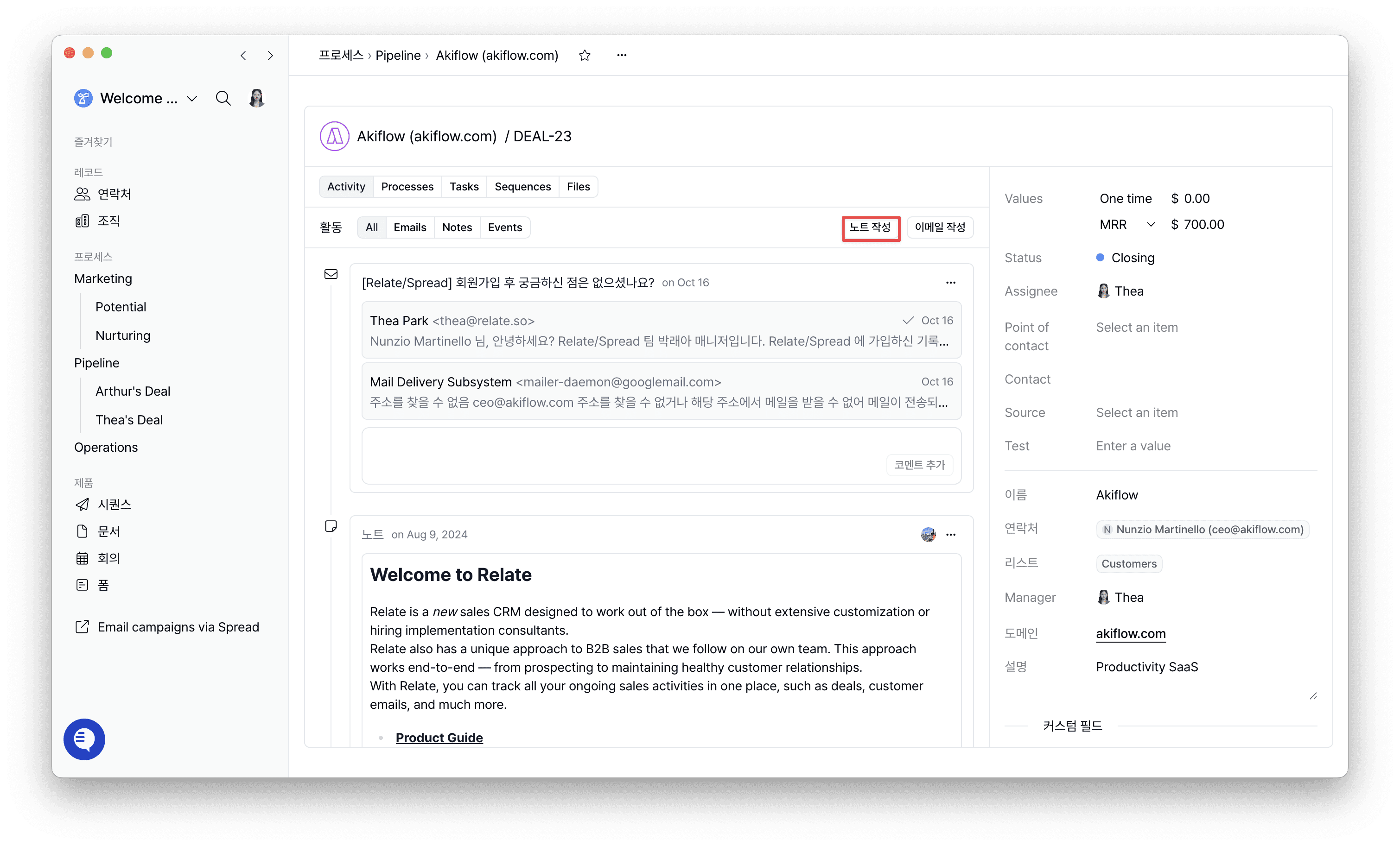Open the search magnifier icon

(x=223, y=98)
